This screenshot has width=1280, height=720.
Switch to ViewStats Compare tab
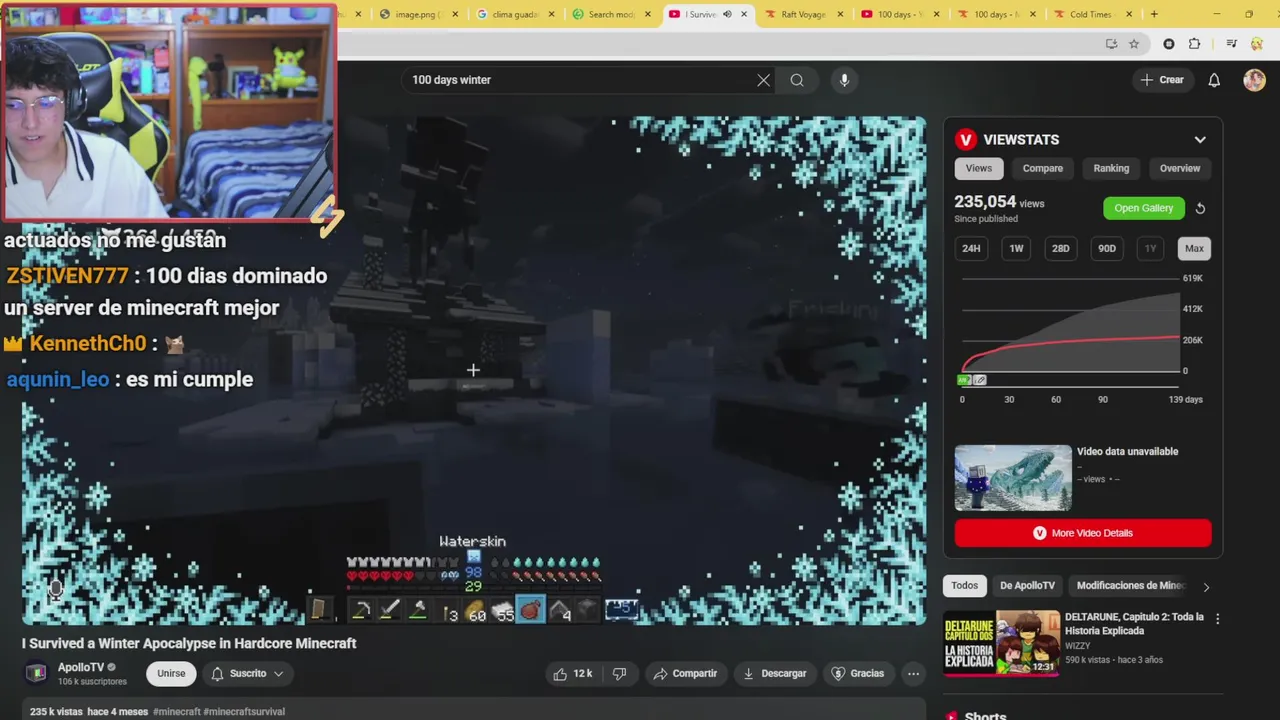pos(1042,168)
